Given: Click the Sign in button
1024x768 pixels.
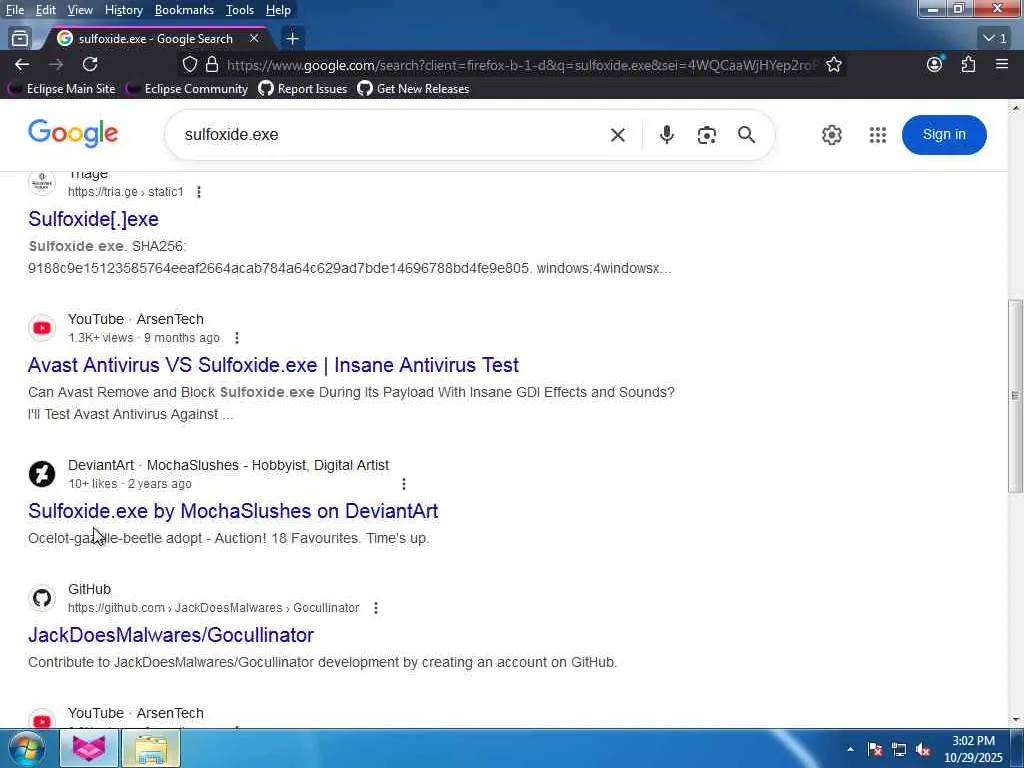Looking at the screenshot, I should point(944,135).
